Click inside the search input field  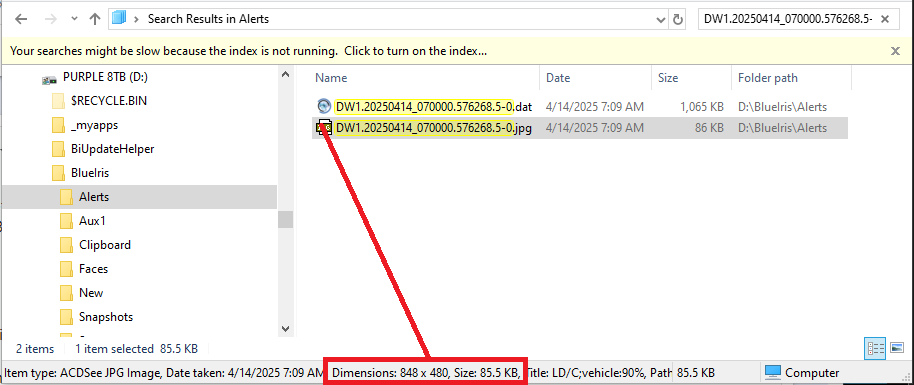point(788,19)
